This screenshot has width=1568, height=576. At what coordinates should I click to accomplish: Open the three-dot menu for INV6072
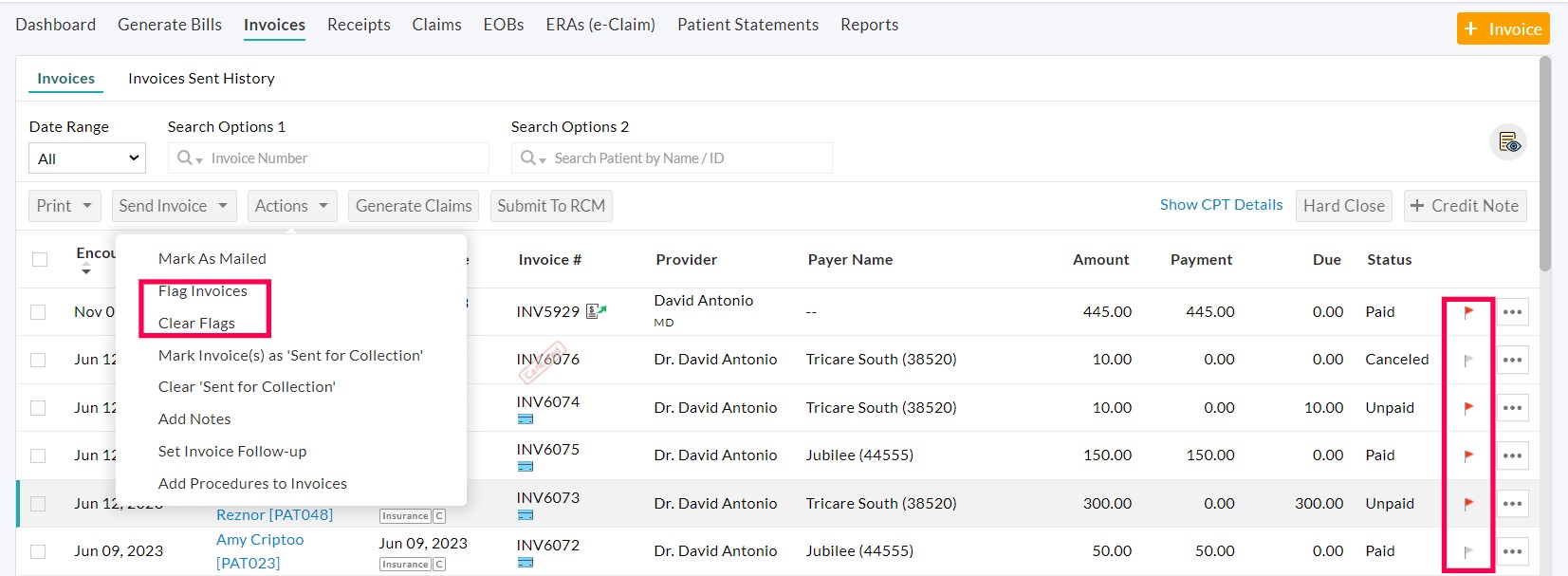click(x=1512, y=551)
